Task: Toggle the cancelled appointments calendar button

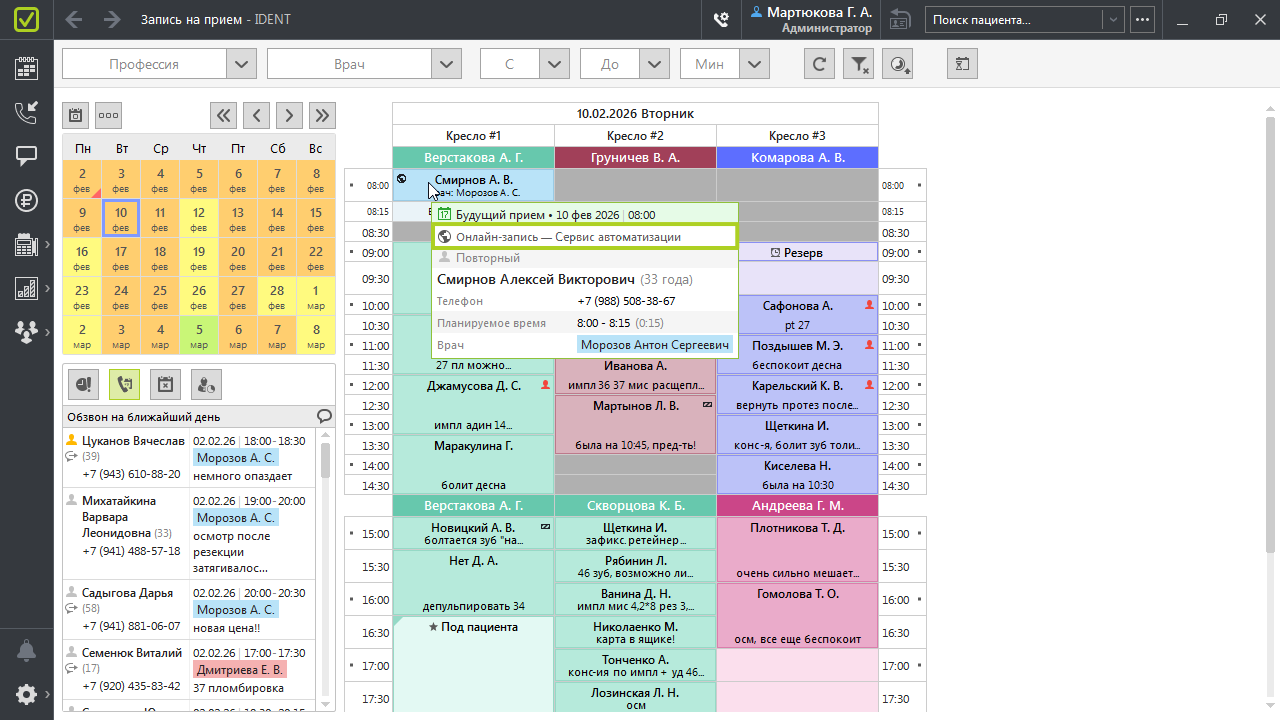Action: coord(164,383)
